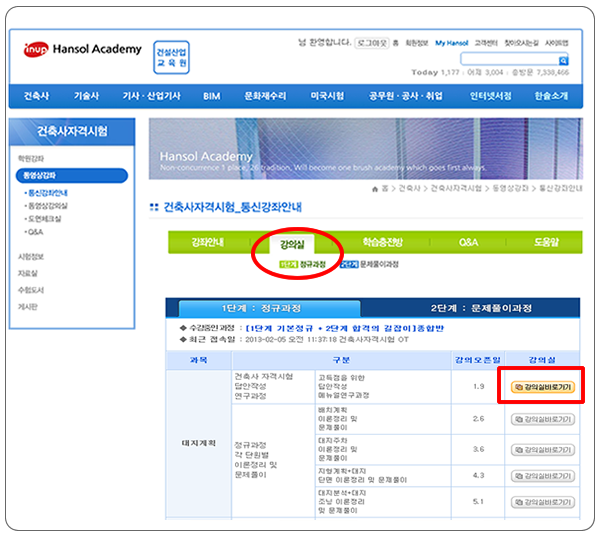Open the 회원정보 member info link

click(417, 43)
